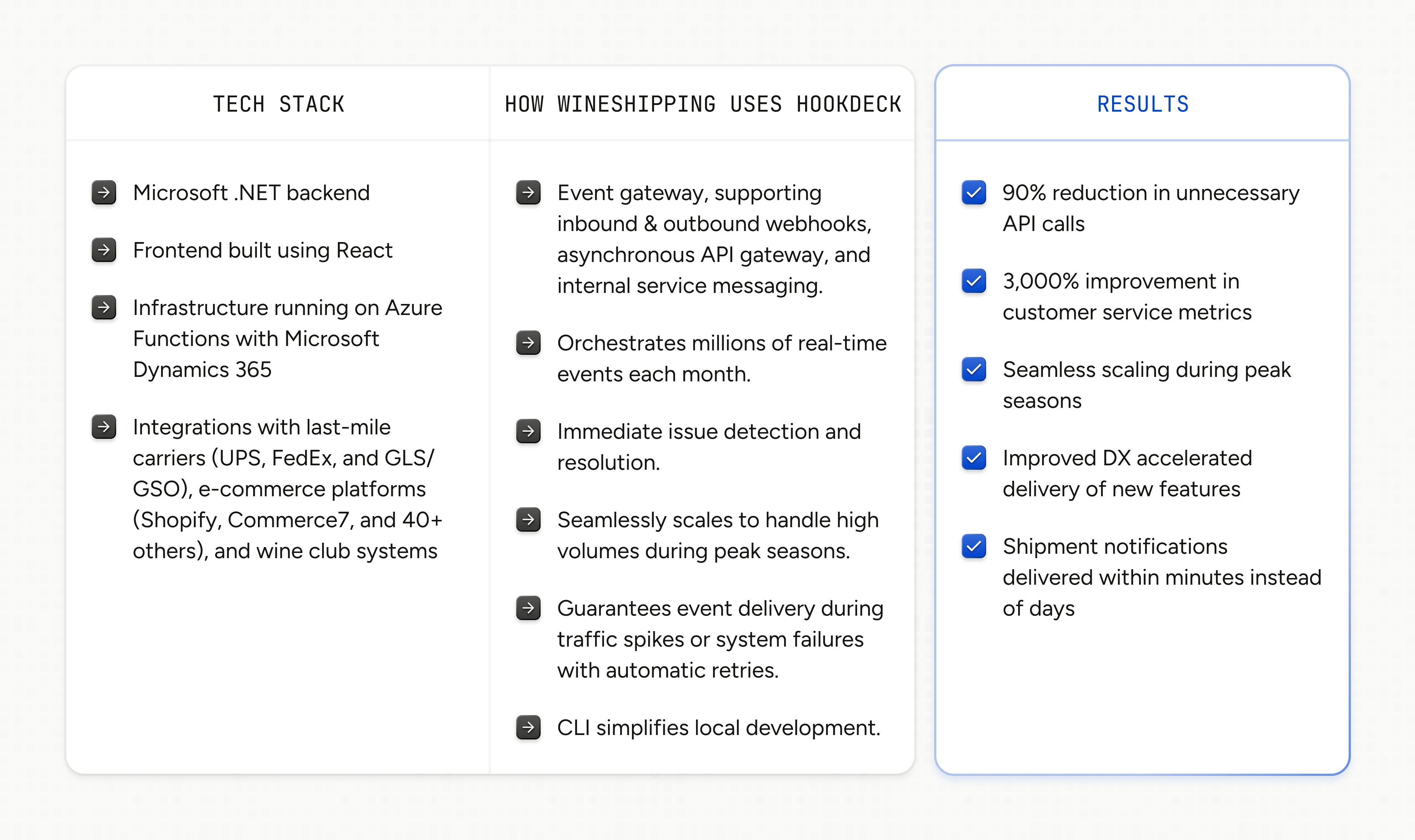Click arrow icon next to Integrations with last-mile carriers

click(x=104, y=427)
